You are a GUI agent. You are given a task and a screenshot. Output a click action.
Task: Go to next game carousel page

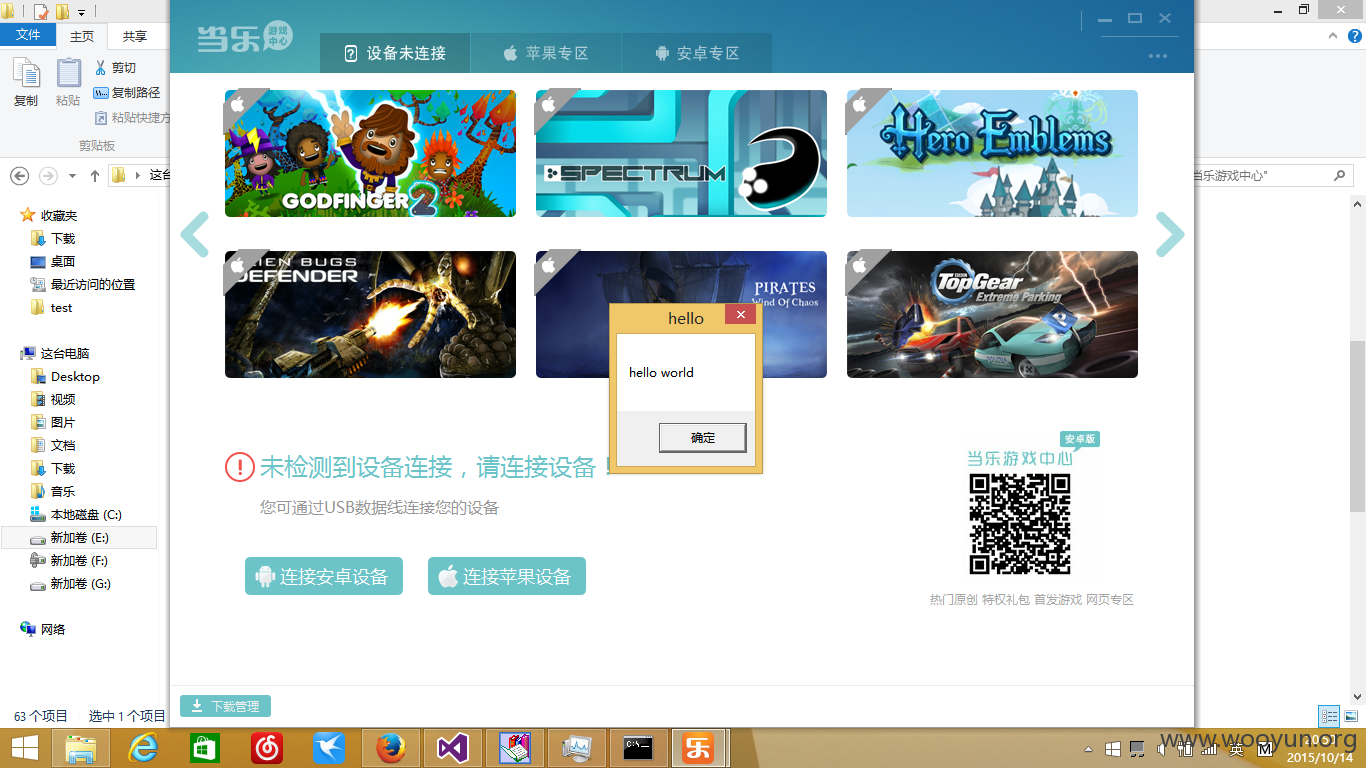[1169, 235]
